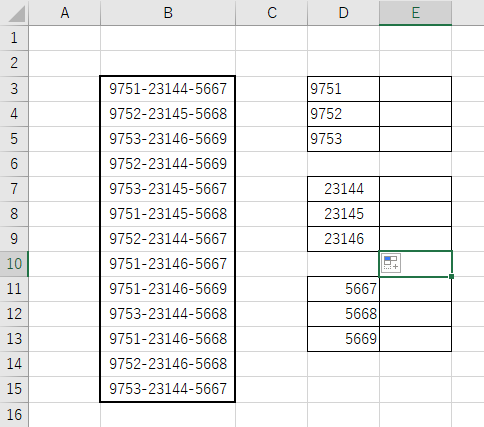Viewport: 484px width, 427px height.
Task: Select column E header
Action: pyautogui.click(x=415, y=13)
